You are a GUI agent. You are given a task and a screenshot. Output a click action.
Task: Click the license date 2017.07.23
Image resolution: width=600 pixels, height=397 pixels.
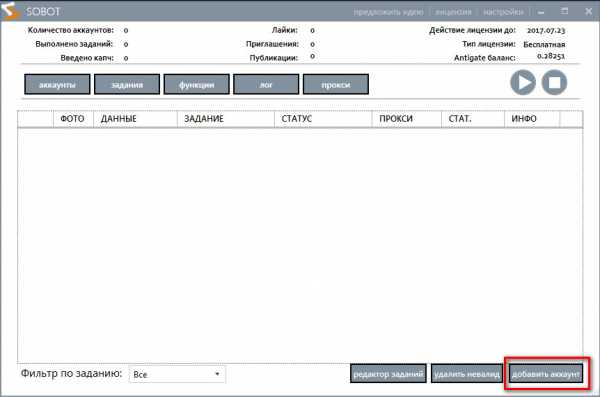pos(546,30)
